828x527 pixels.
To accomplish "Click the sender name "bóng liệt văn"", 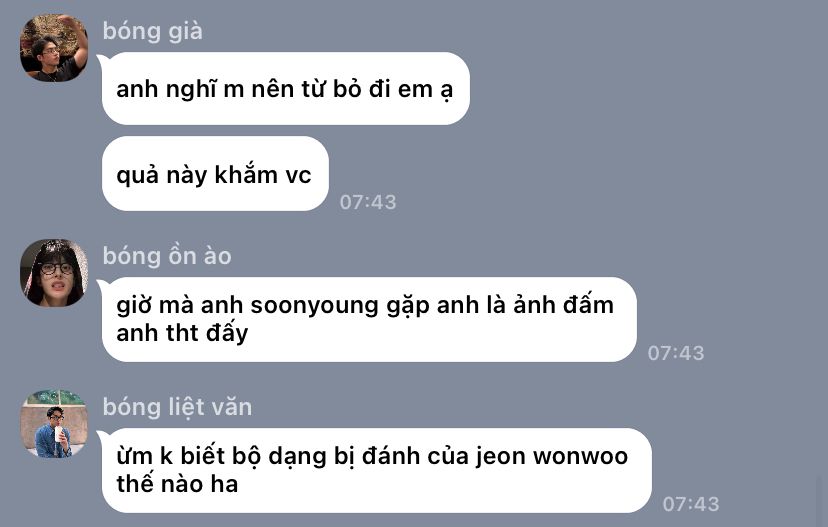I will tap(177, 407).
